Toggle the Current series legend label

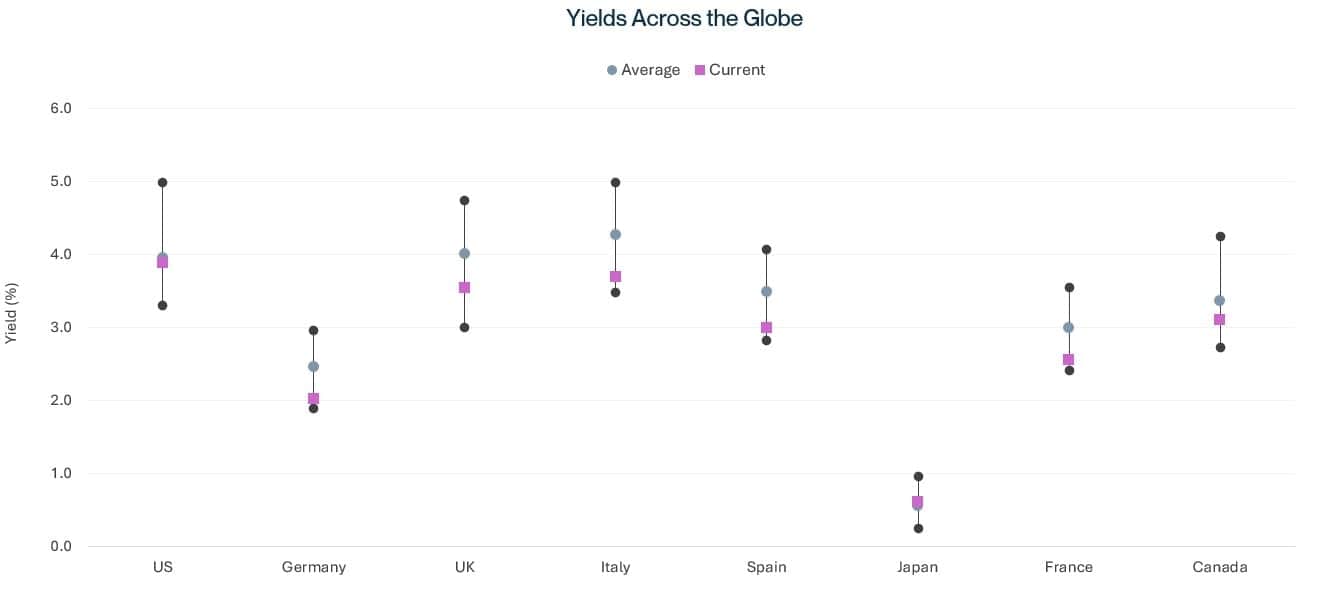(737, 70)
